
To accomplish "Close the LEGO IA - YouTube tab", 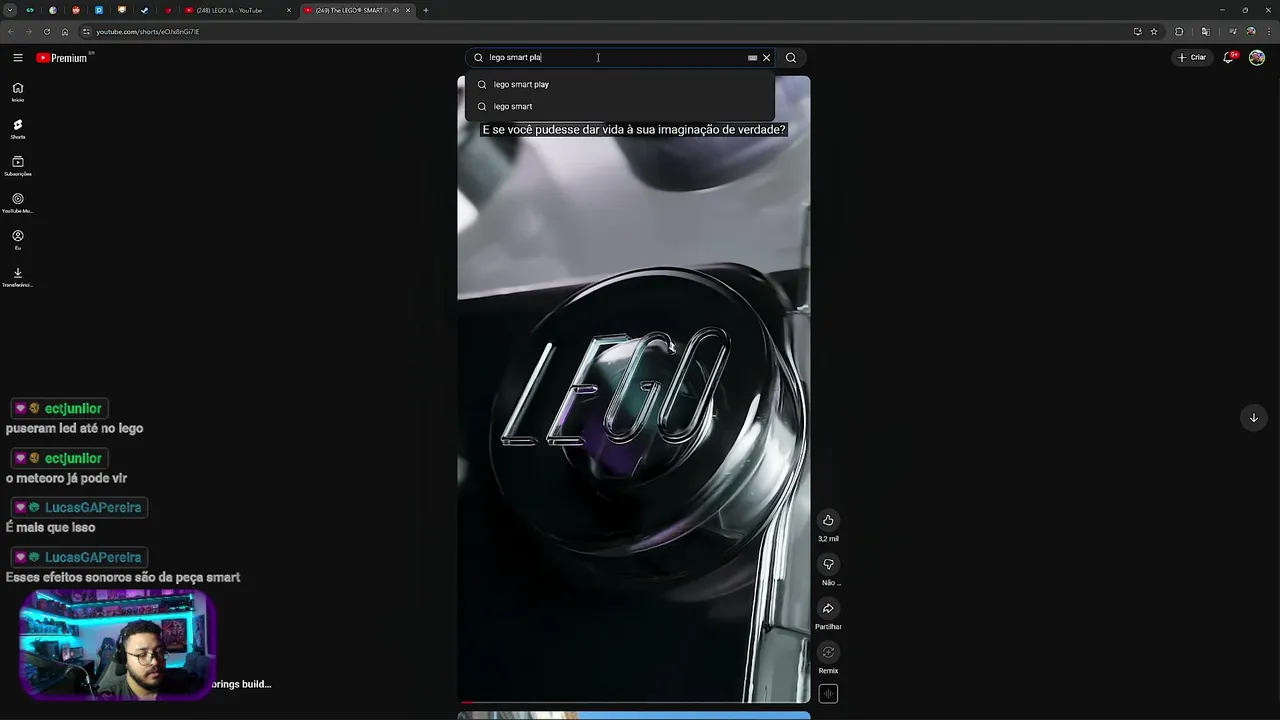I will click(289, 10).
